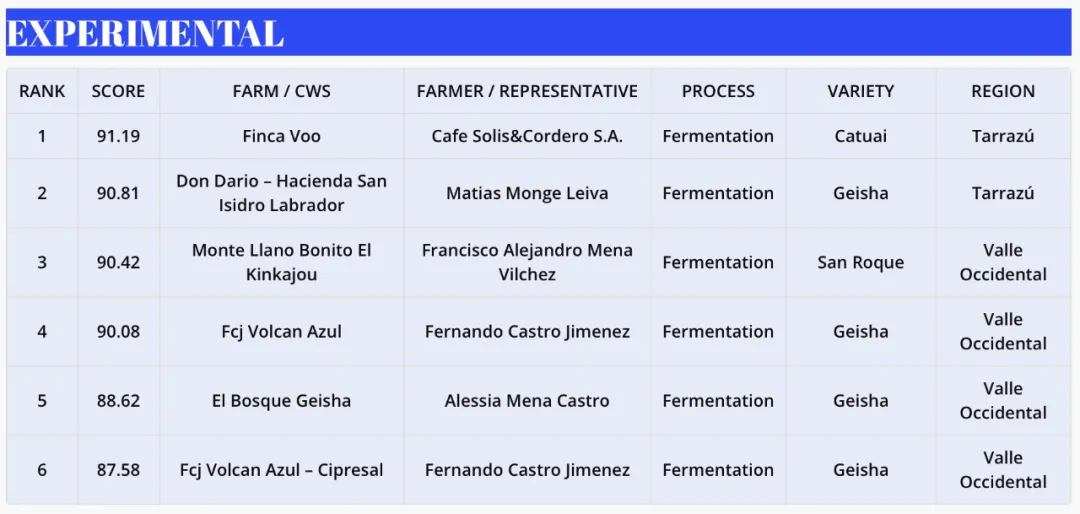Click Cafe Solis&Cordero S.A. representative
The image size is (1080, 514).
click(x=527, y=136)
